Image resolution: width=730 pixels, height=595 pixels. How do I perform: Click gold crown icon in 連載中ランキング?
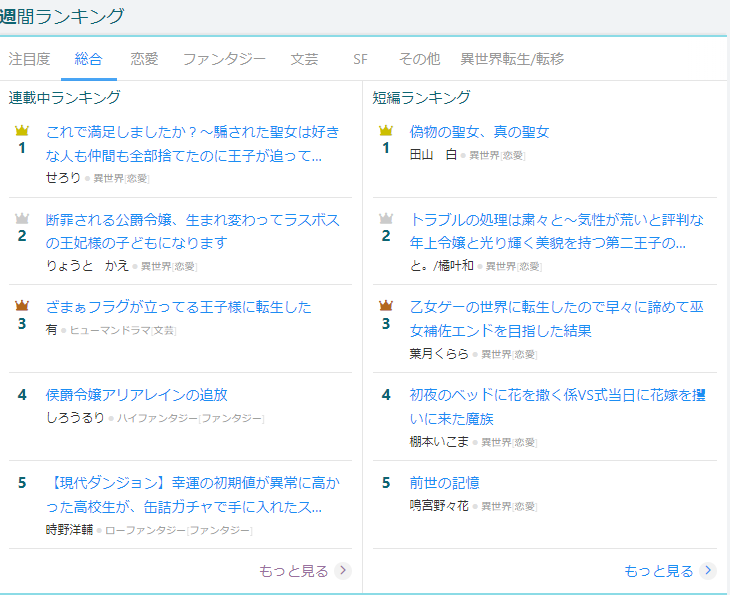click(x=22, y=131)
